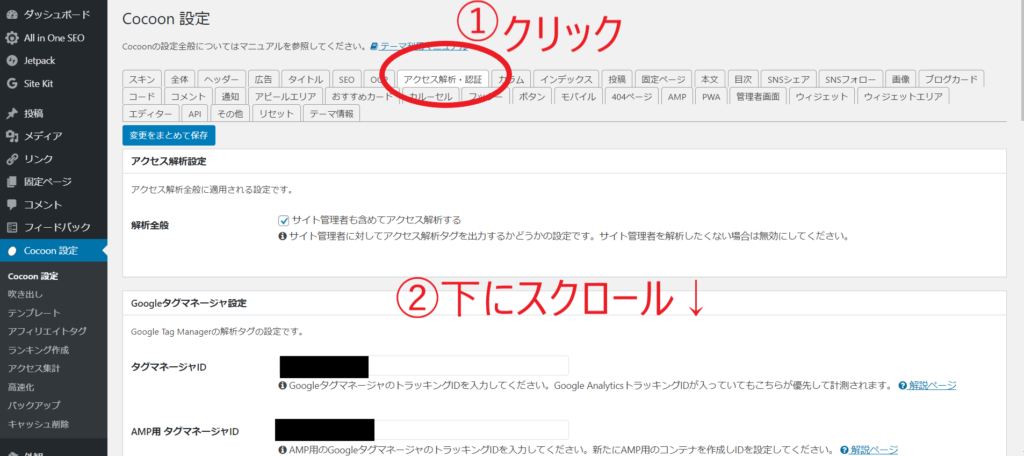The width and height of the screenshot is (1024, 456).
Task: Switch to the SEO tab
Action: pos(347,79)
